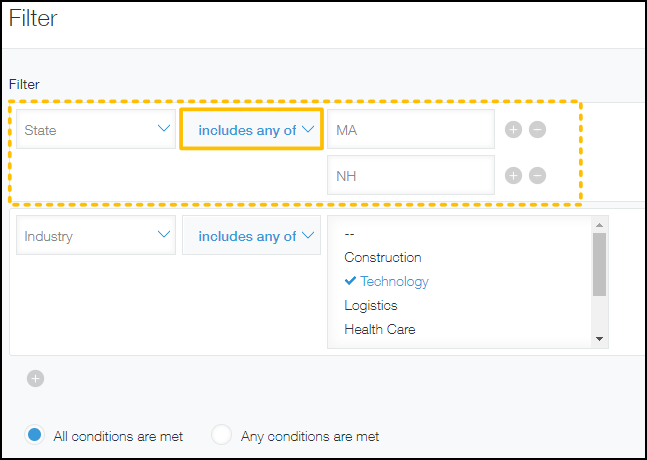Click the minus icon beside NH value
Image resolution: width=647 pixels, height=460 pixels.
click(537, 176)
